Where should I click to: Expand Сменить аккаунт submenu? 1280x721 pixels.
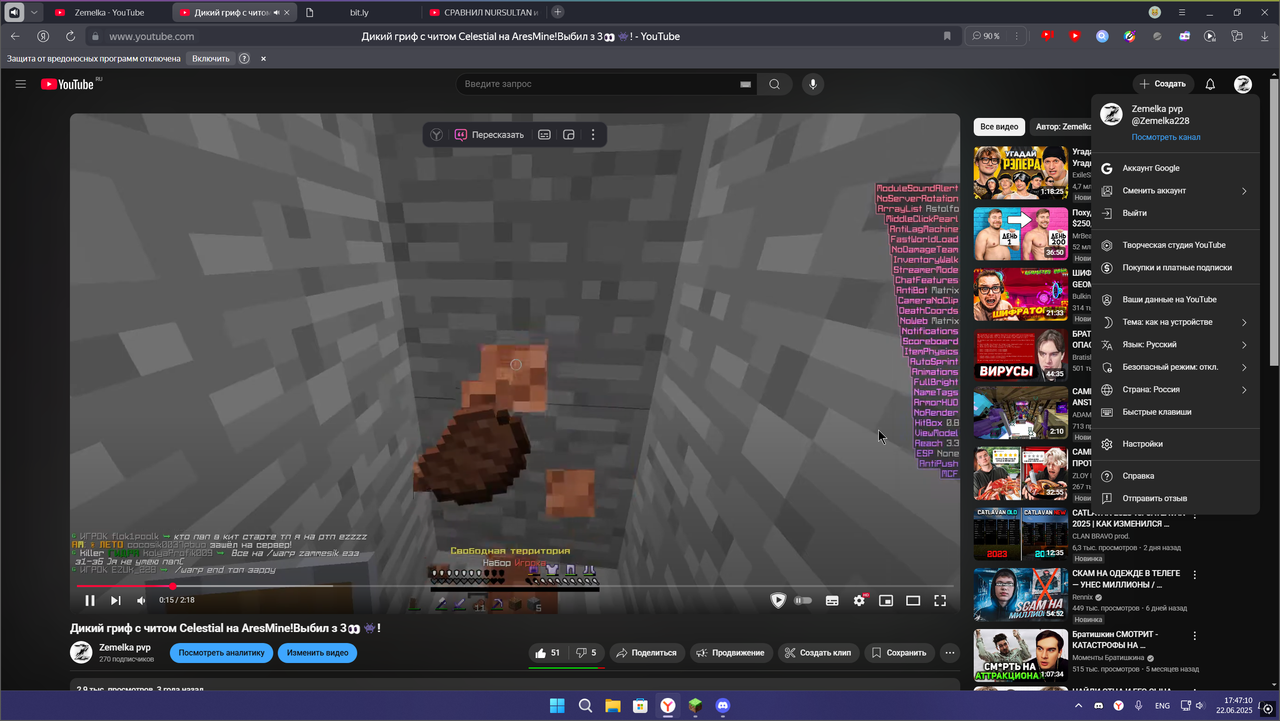click(x=1176, y=191)
